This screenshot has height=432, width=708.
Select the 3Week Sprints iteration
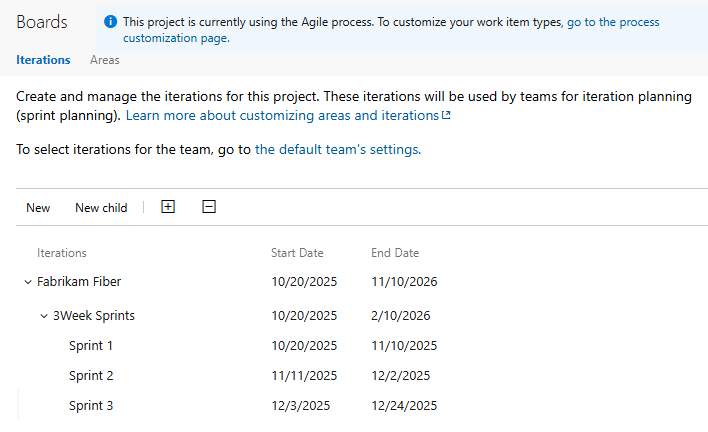coord(94,316)
